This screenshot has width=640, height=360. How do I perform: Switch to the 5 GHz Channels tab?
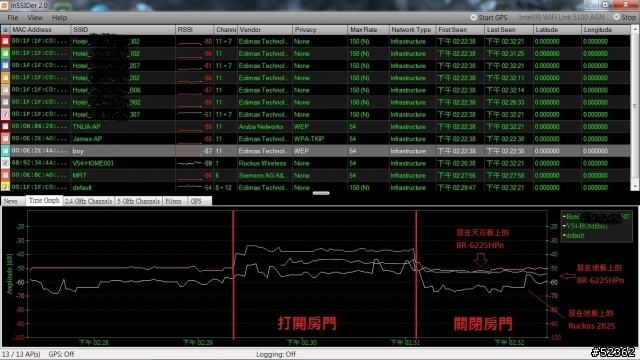pyautogui.click(x=139, y=201)
